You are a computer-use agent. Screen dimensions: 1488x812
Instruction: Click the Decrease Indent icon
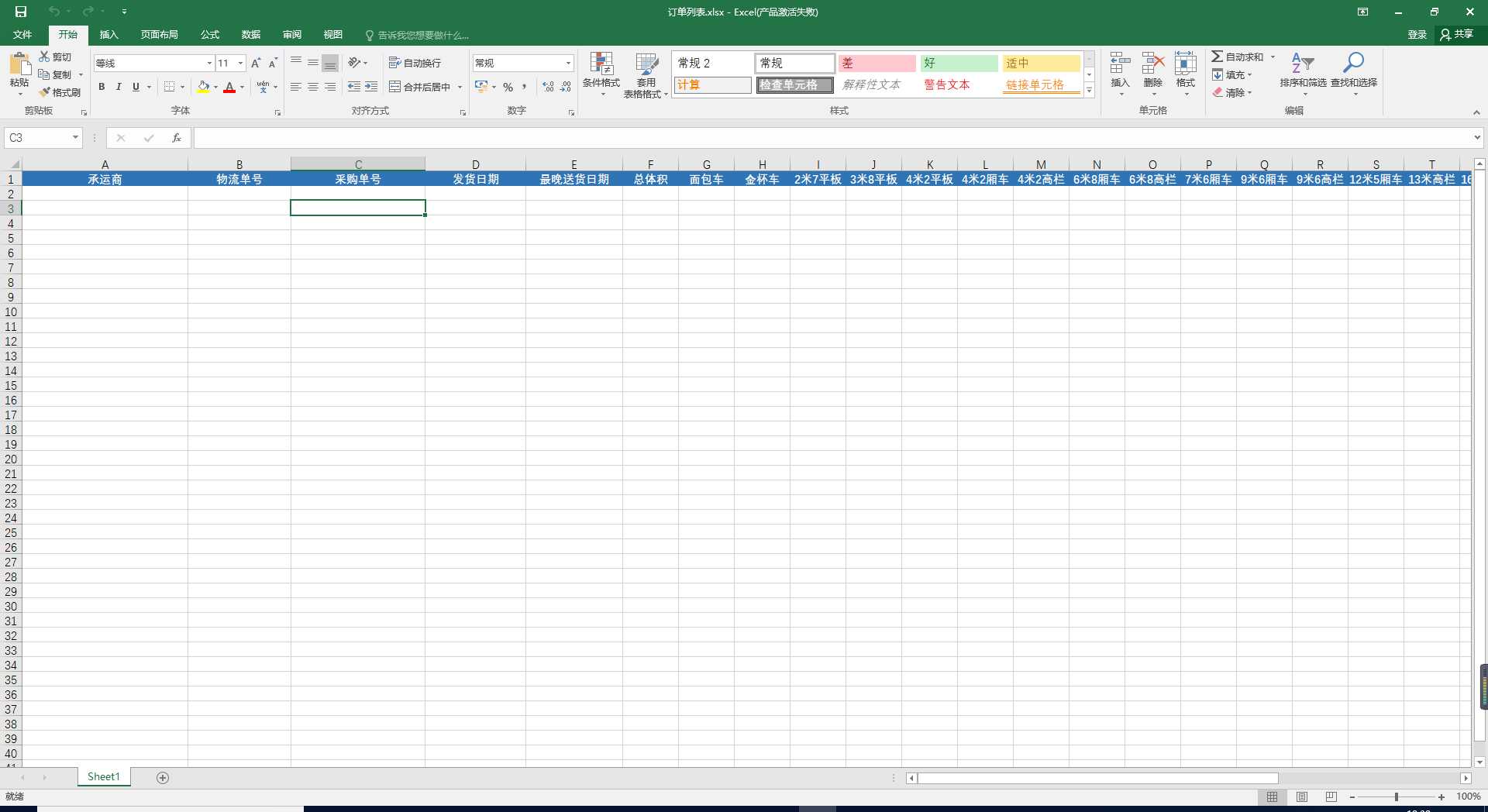tap(354, 87)
